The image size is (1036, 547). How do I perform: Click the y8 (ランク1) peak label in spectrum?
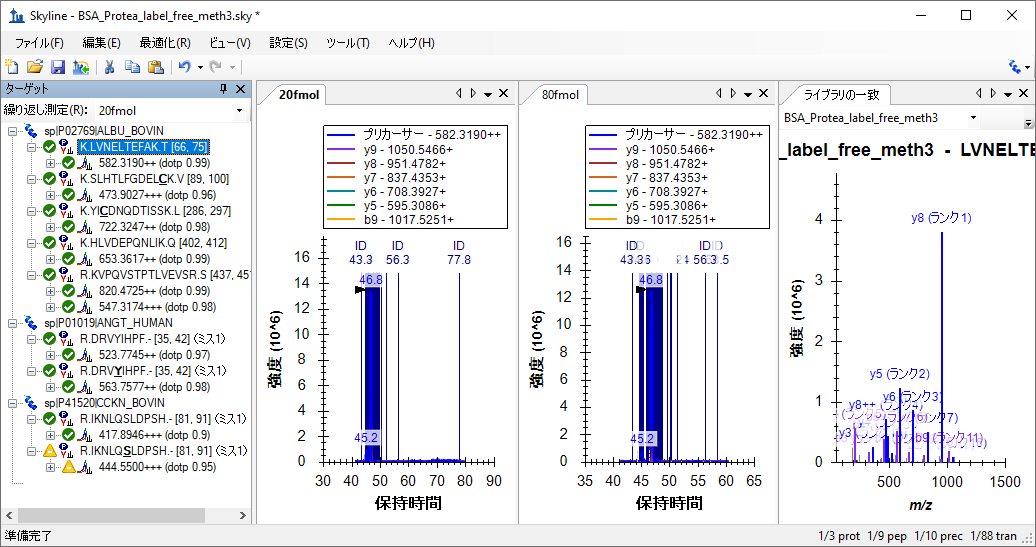coord(941,218)
